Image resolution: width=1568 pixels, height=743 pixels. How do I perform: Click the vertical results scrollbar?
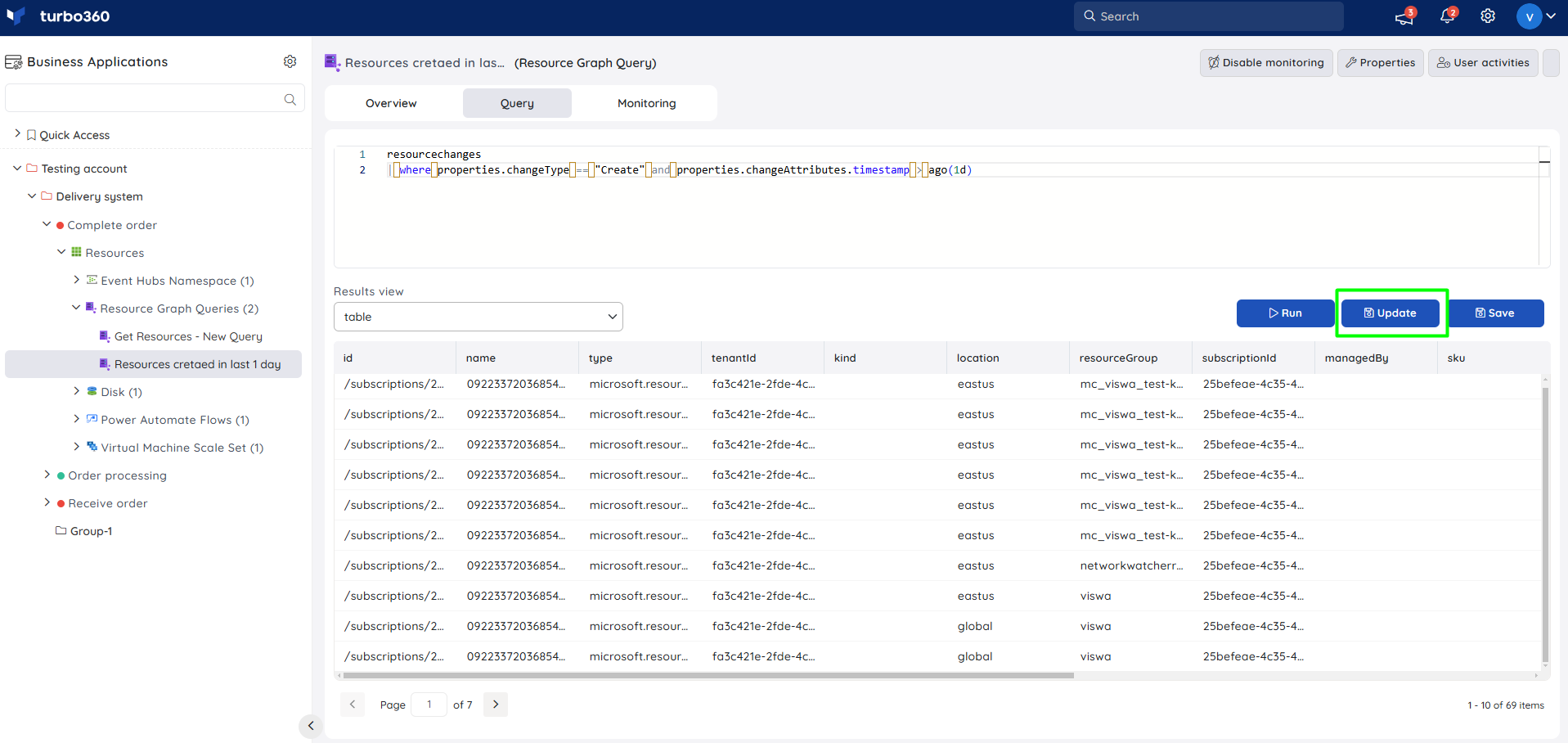click(1545, 524)
